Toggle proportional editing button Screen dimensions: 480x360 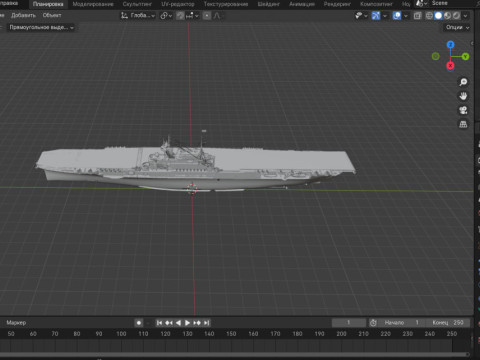207,16
